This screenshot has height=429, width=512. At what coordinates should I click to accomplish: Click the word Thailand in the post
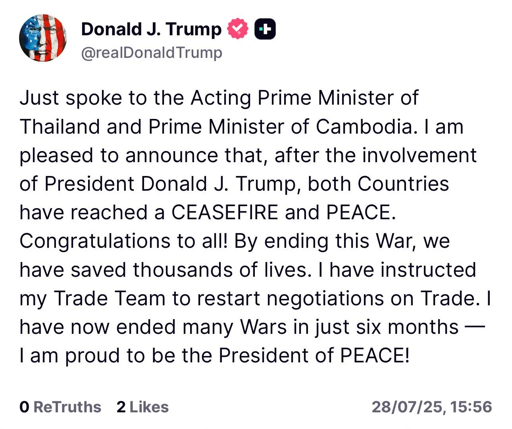tap(59, 127)
